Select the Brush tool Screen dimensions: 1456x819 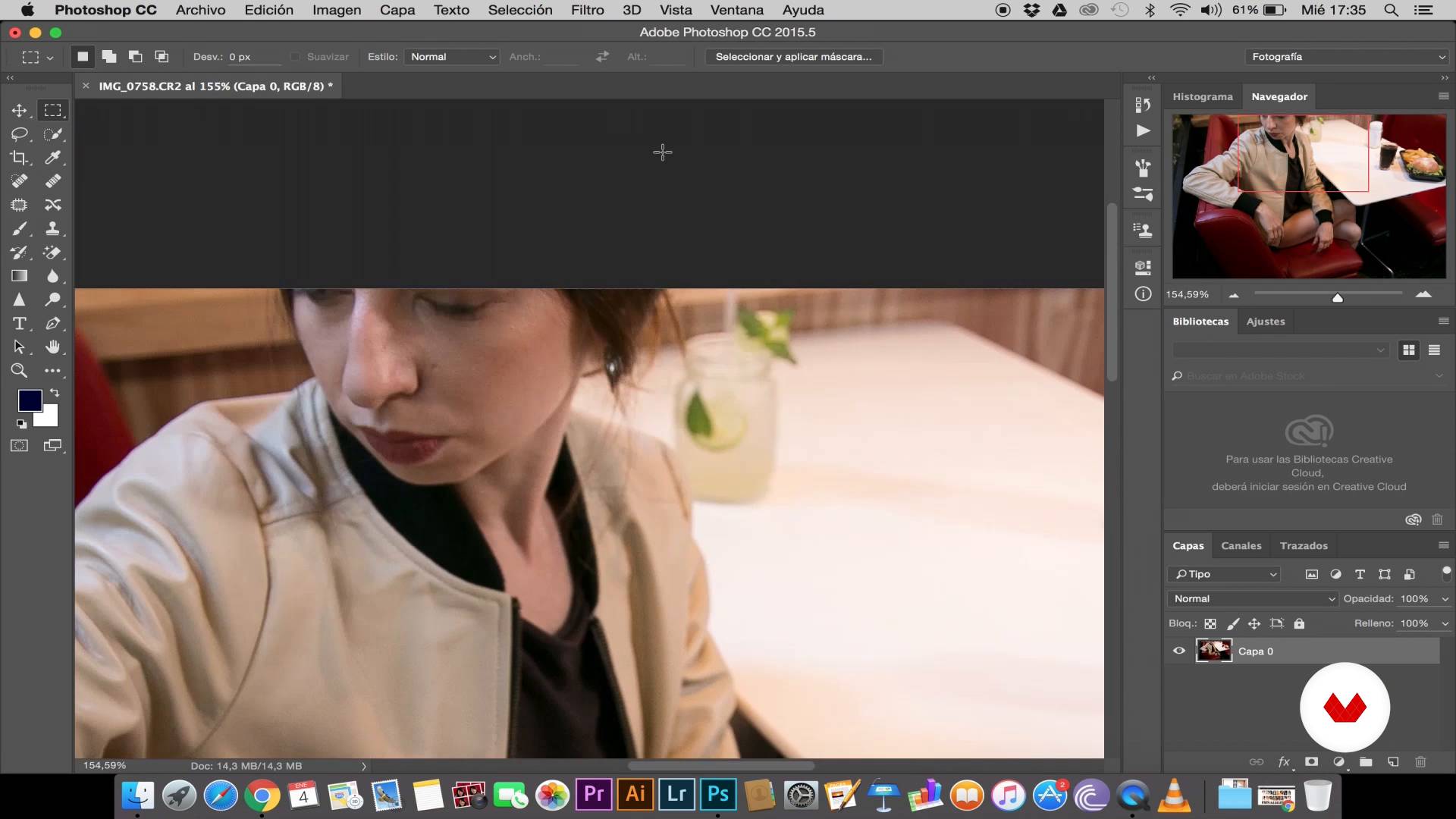(19, 228)
